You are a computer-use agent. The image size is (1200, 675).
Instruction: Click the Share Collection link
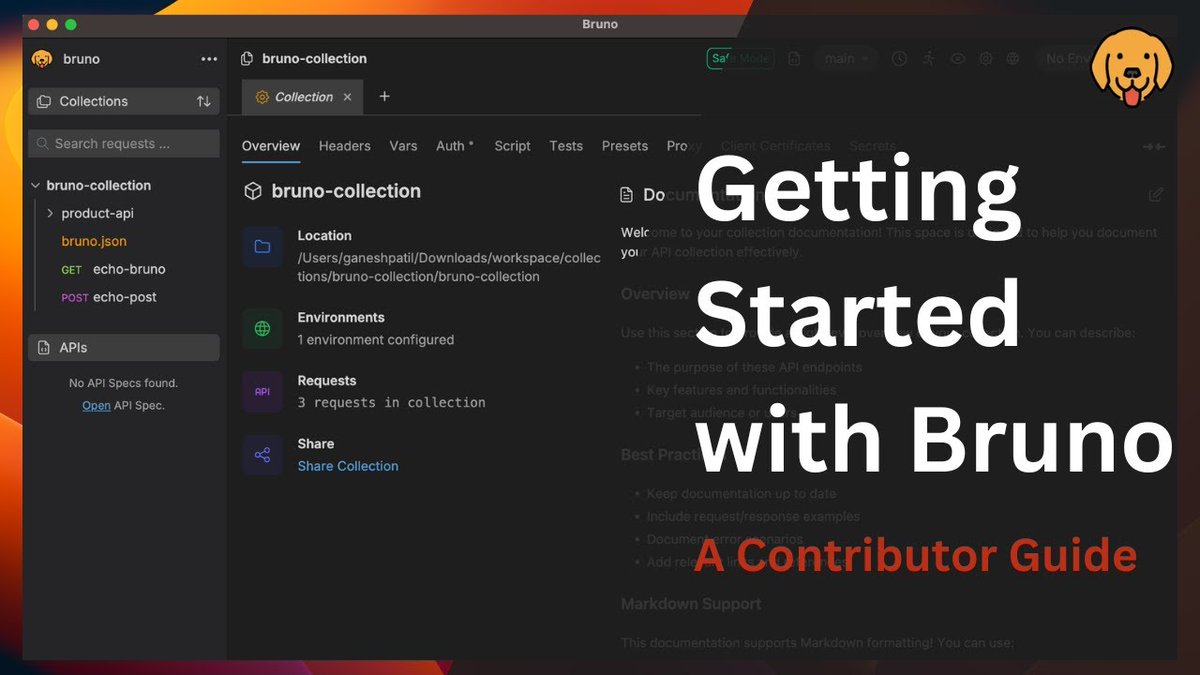click(348, 466)
